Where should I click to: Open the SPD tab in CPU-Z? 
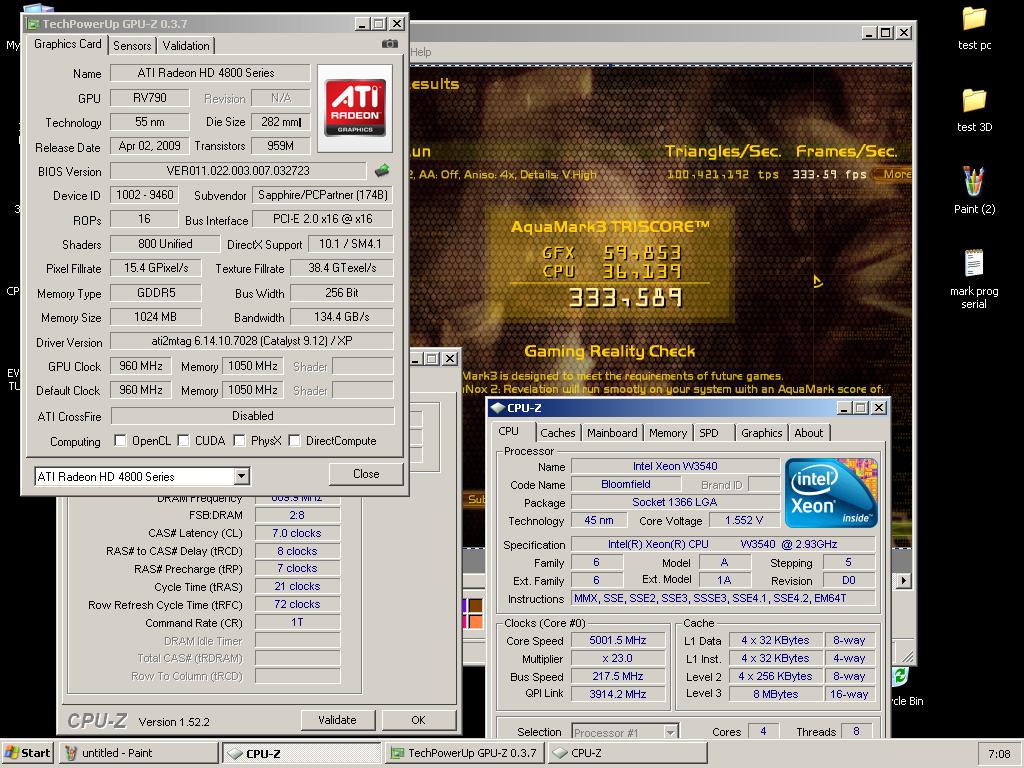tap(709, 433)
